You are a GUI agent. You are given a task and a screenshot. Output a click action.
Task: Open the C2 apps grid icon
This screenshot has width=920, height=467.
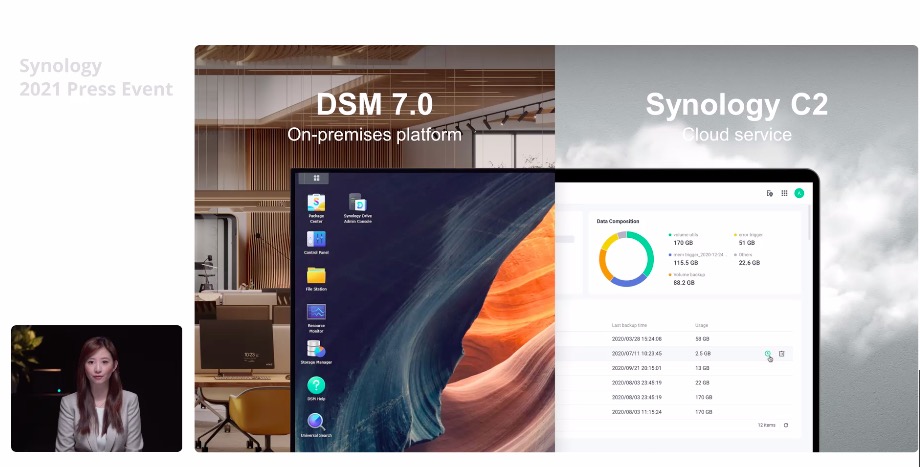[x=784, y=193]
